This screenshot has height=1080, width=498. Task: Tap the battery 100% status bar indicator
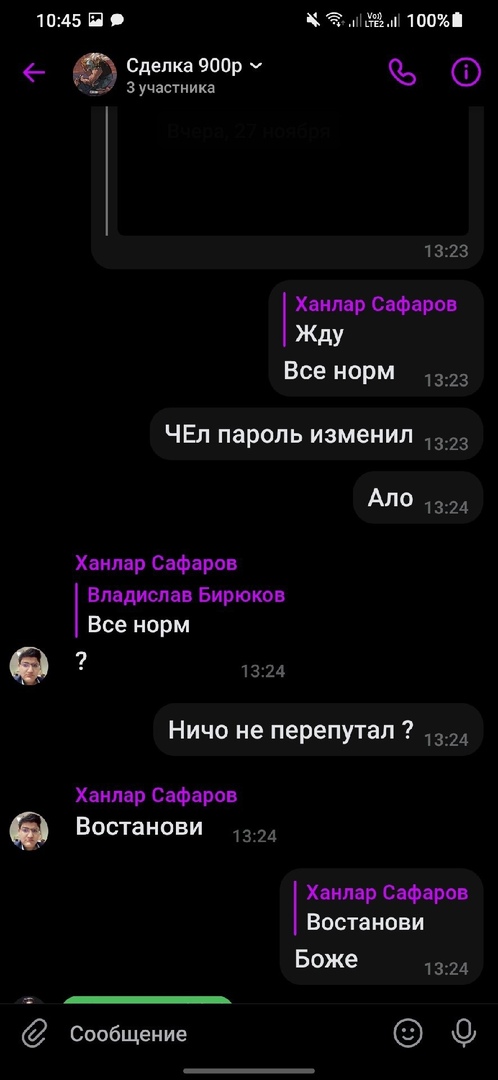pyautogui.click(x=436, y=21)
